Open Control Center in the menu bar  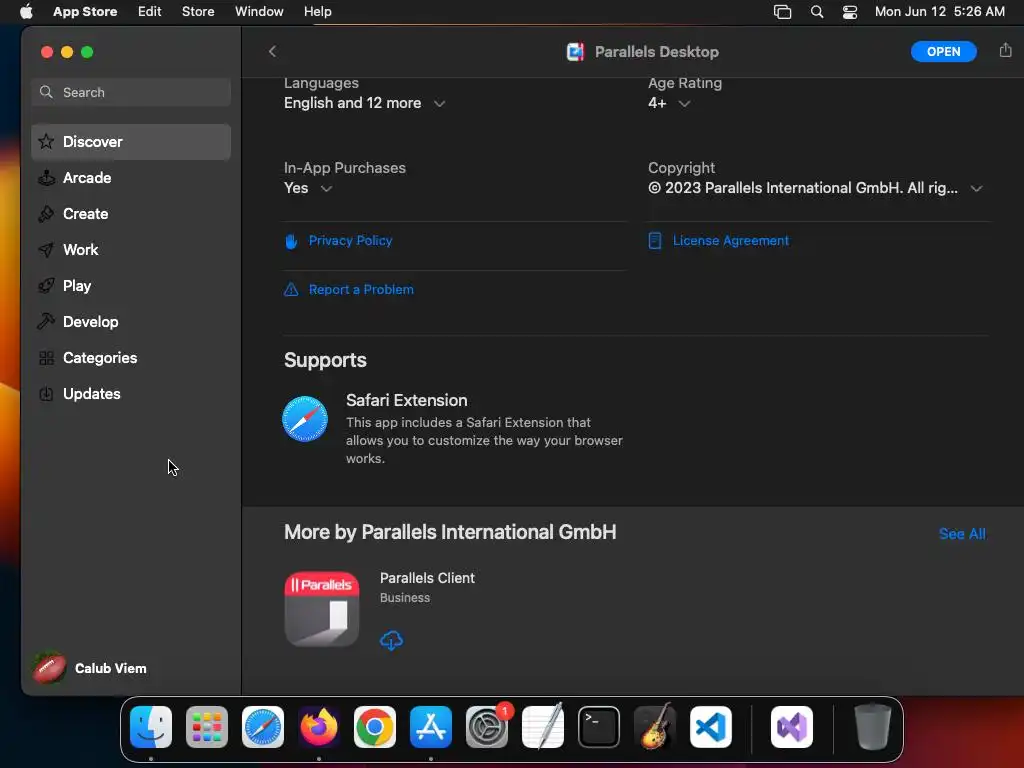850,12
